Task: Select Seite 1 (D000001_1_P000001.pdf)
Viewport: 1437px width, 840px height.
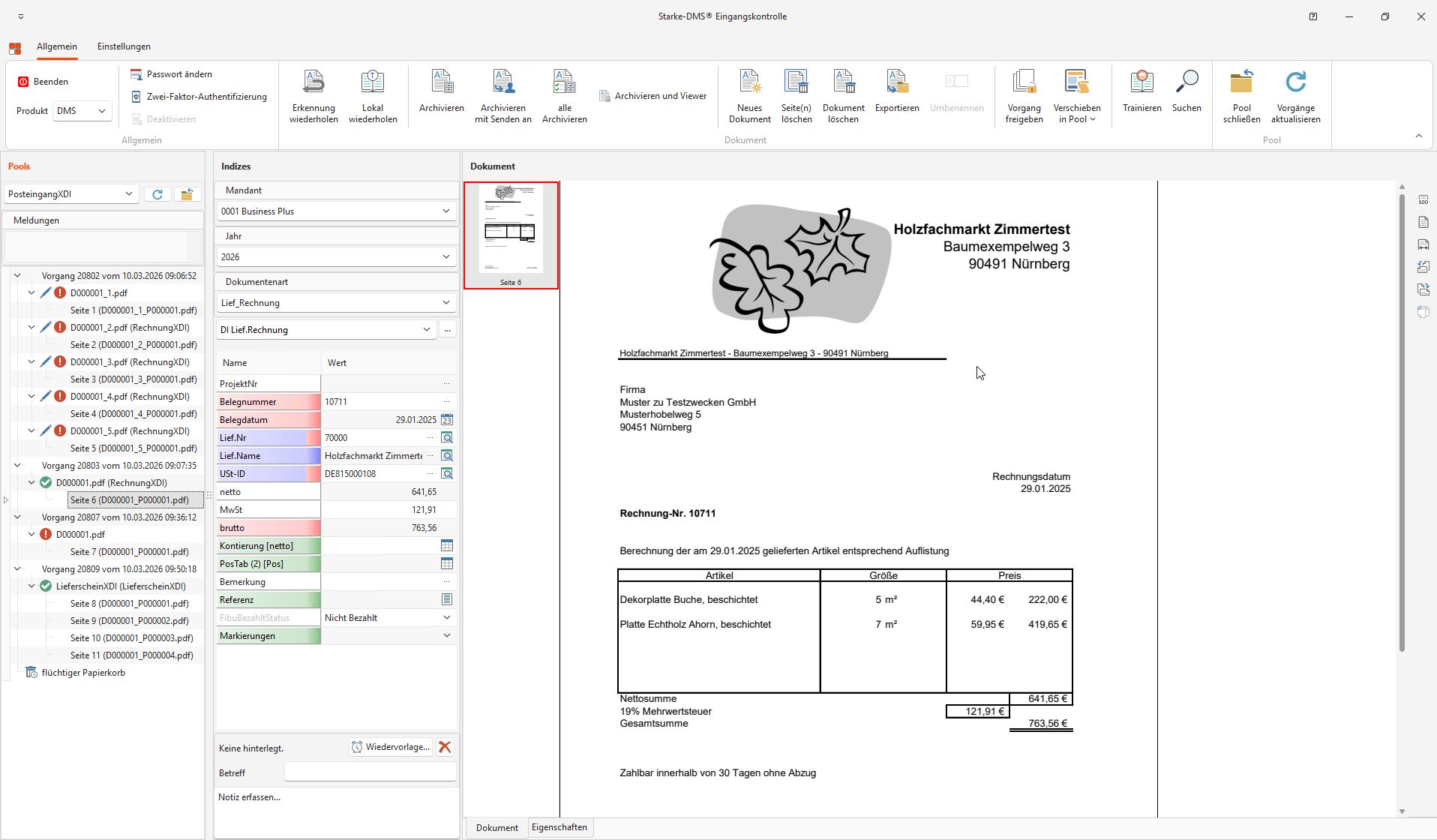Action: [133, 310]
